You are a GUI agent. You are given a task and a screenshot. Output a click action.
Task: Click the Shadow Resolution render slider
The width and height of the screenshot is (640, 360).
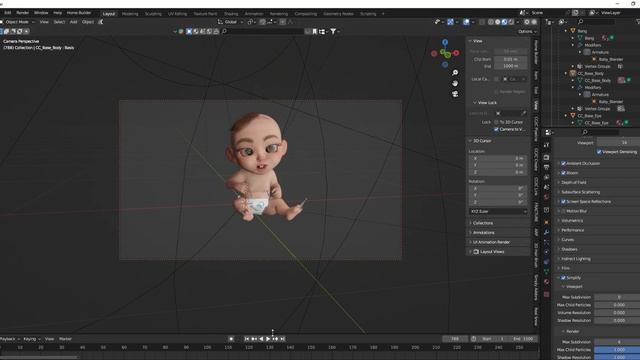point(617,357)
